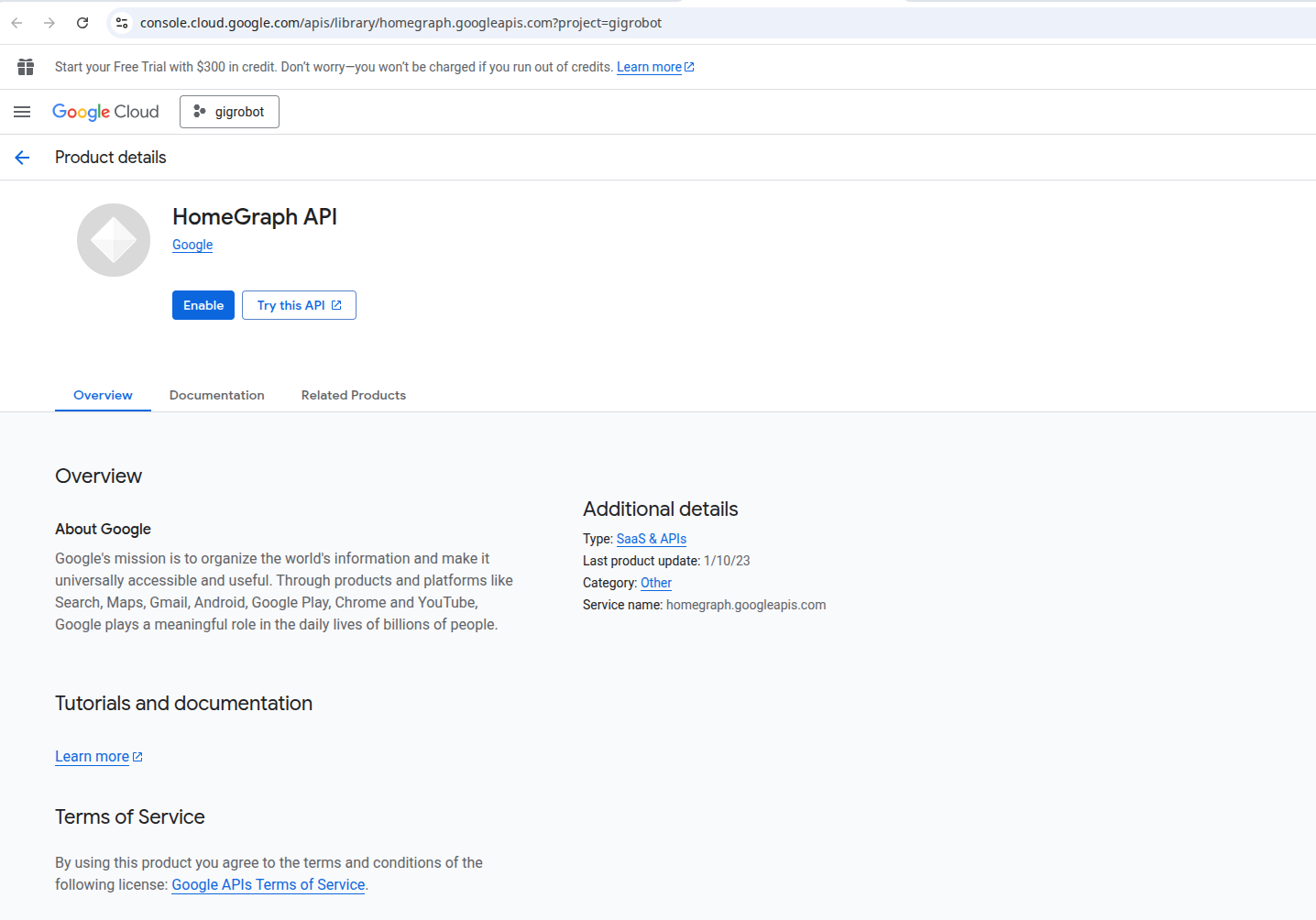
Task: Open the SaaS & APIs type link
Action: (x=651, y=539)
